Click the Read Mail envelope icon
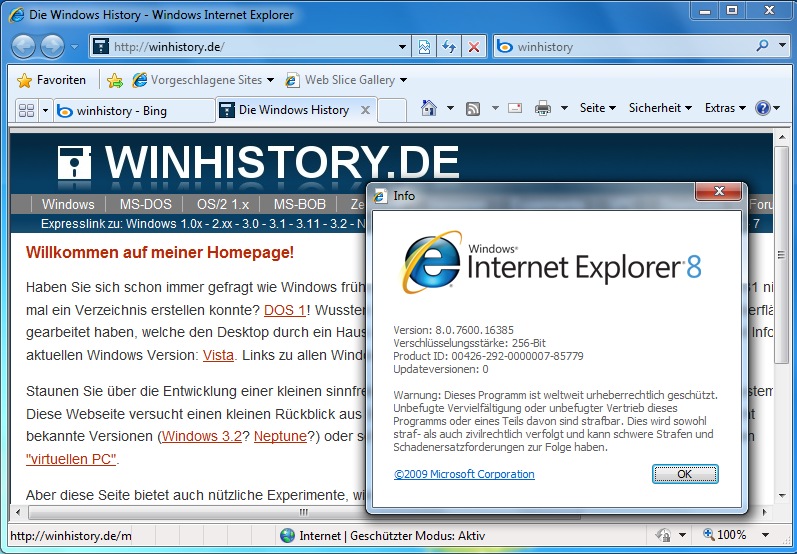This screenshot has width=797, height=554. click(515, 108)
